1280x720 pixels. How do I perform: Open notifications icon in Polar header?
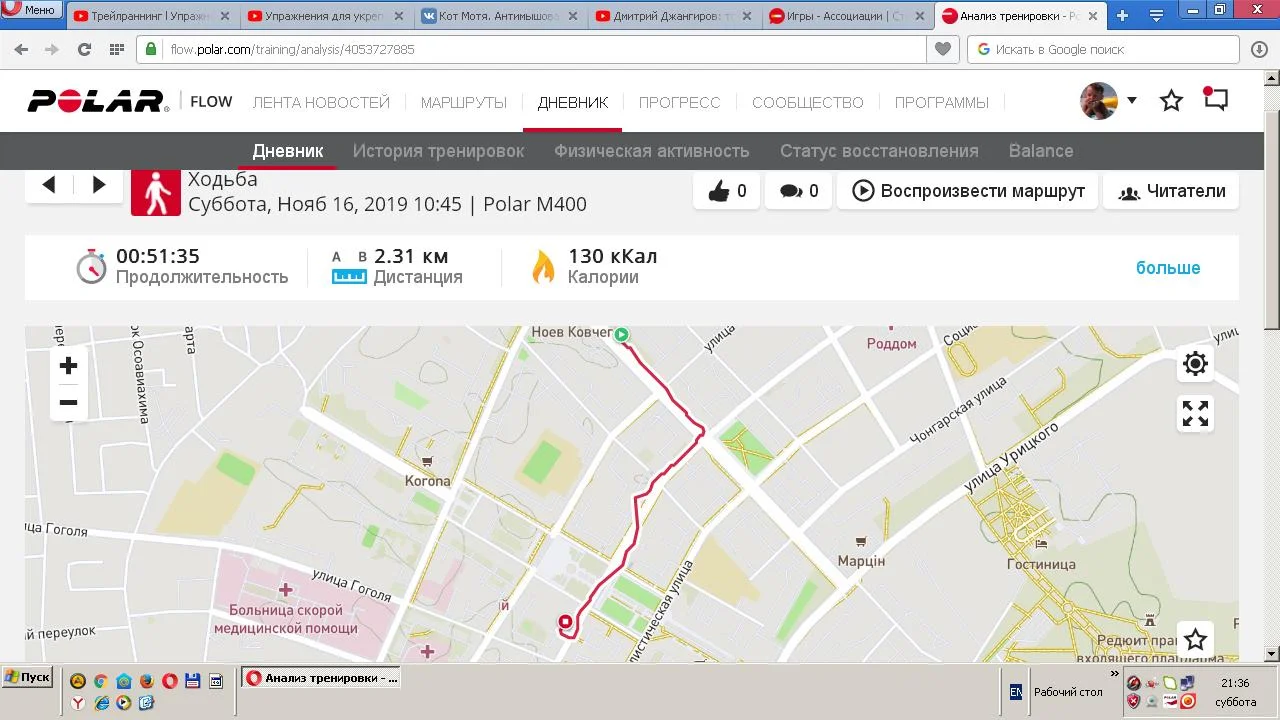(1215, 100)
